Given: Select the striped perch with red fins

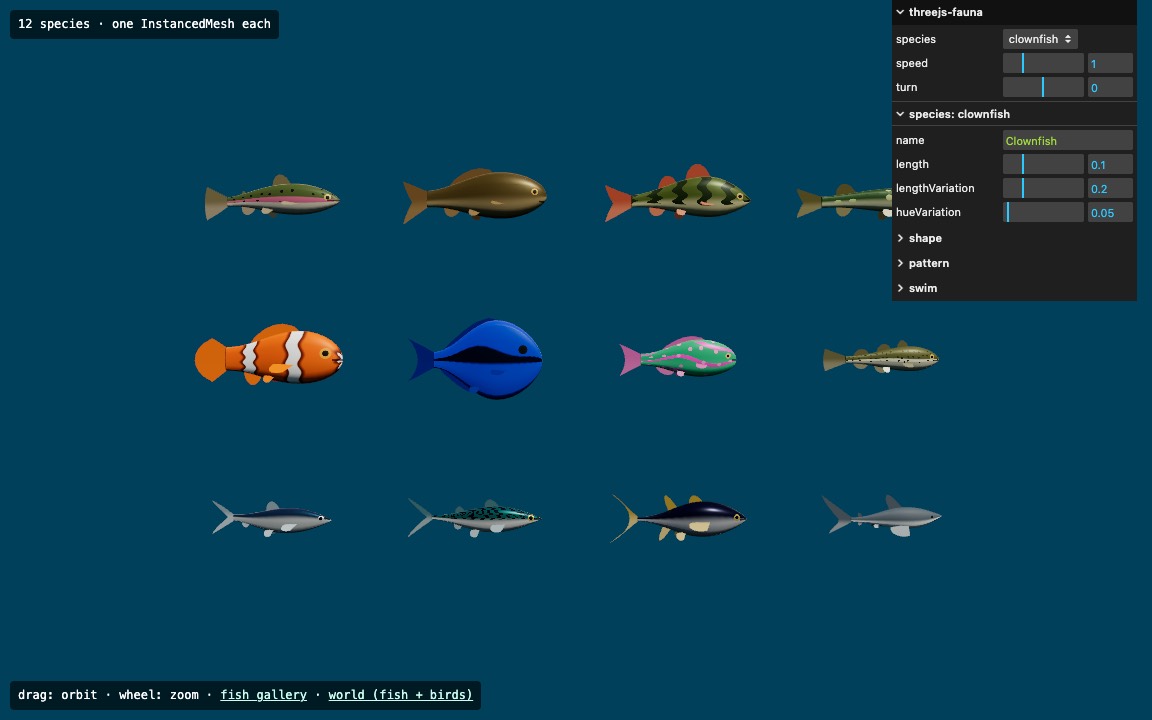Looking at the screenshot, I should (x=677, y=193).
